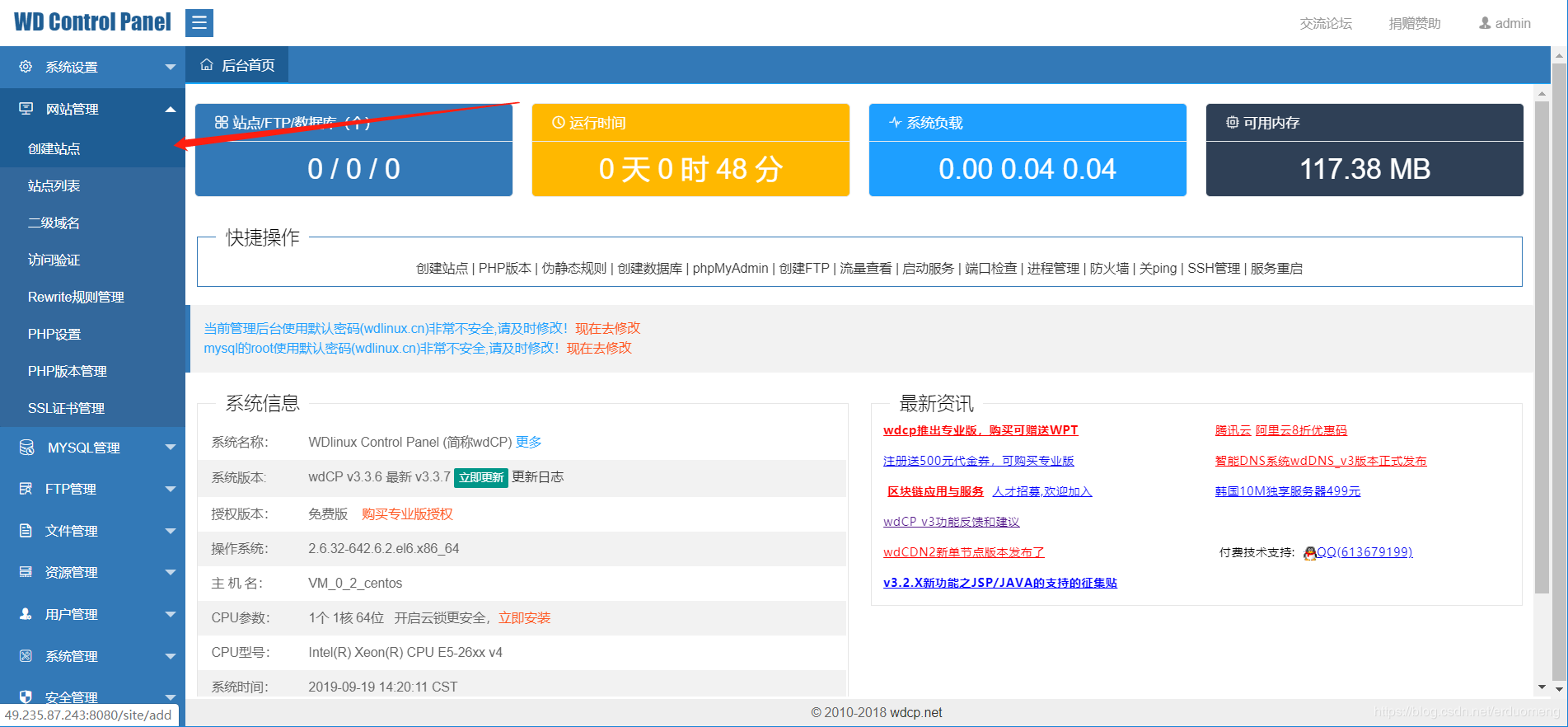
Task: Click inner page vertical scrollbar thumb
Action: [x=1542, y=346]
